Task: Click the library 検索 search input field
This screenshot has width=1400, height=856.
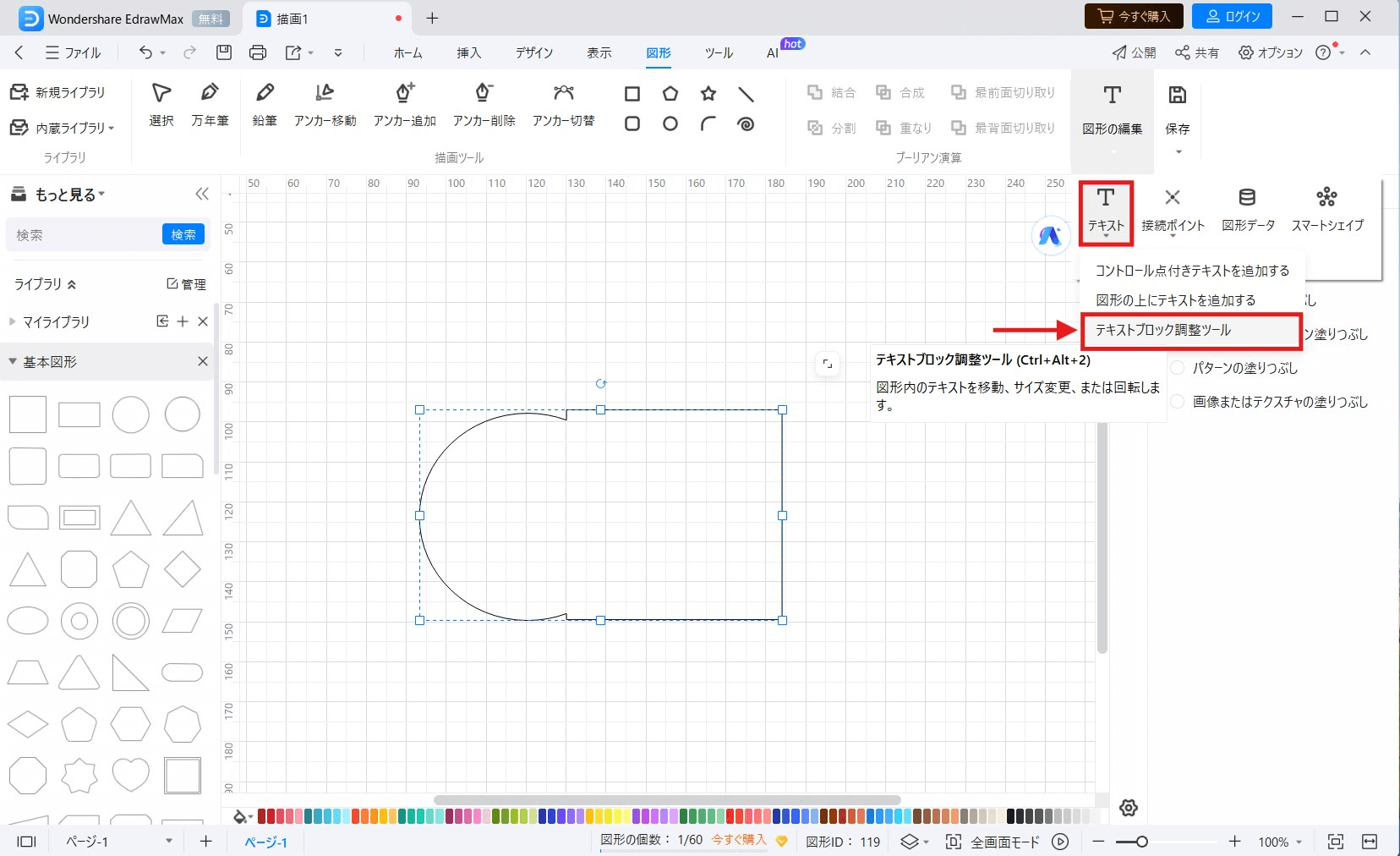Action: pos(85,234)
